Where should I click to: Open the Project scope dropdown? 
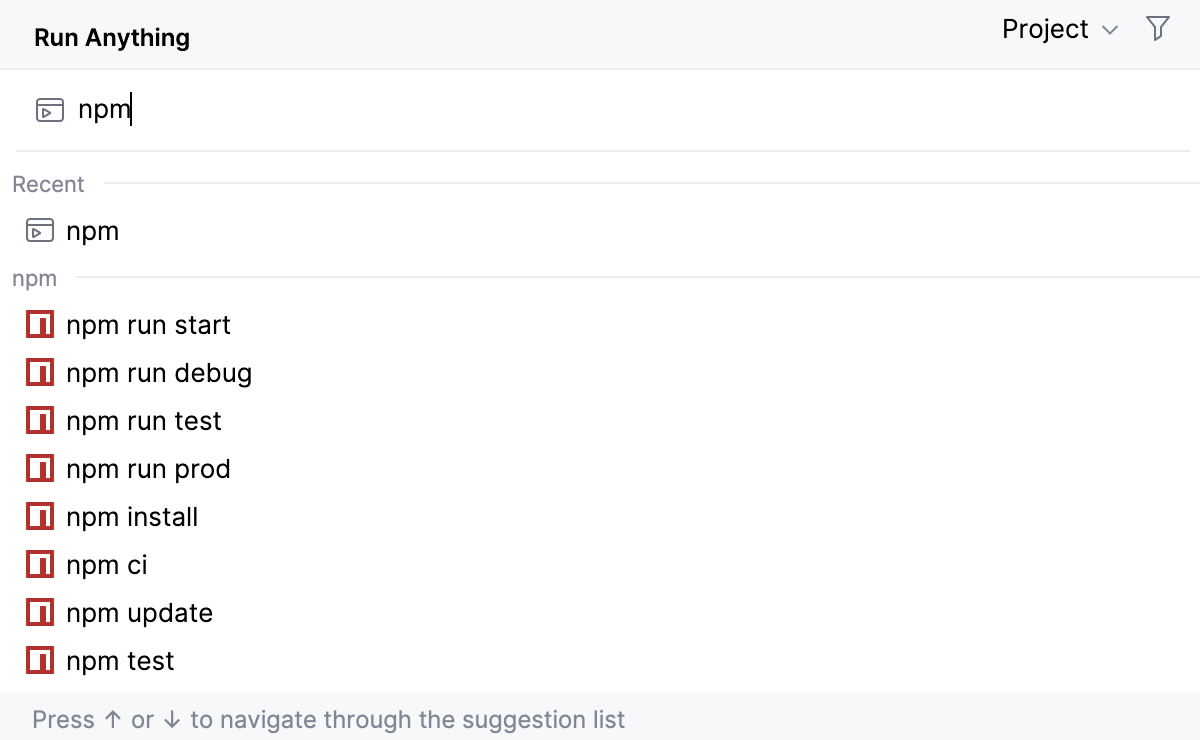(x=1059, y=29)
